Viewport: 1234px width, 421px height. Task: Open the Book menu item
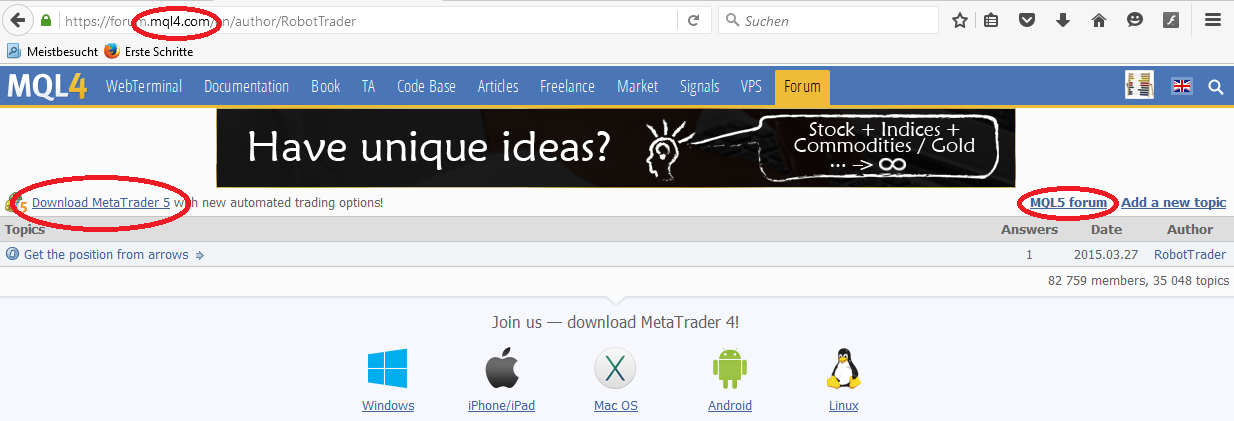click(x=326, y=86)
